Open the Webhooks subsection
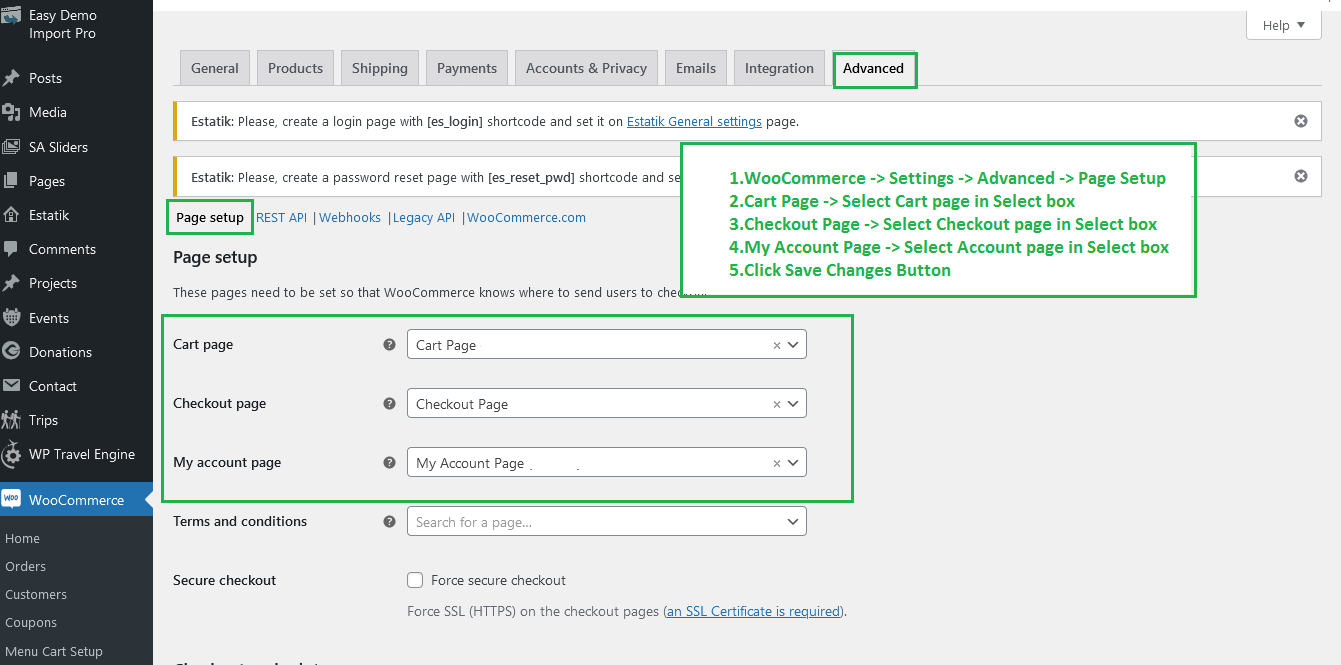 click(x=350, y=217)
